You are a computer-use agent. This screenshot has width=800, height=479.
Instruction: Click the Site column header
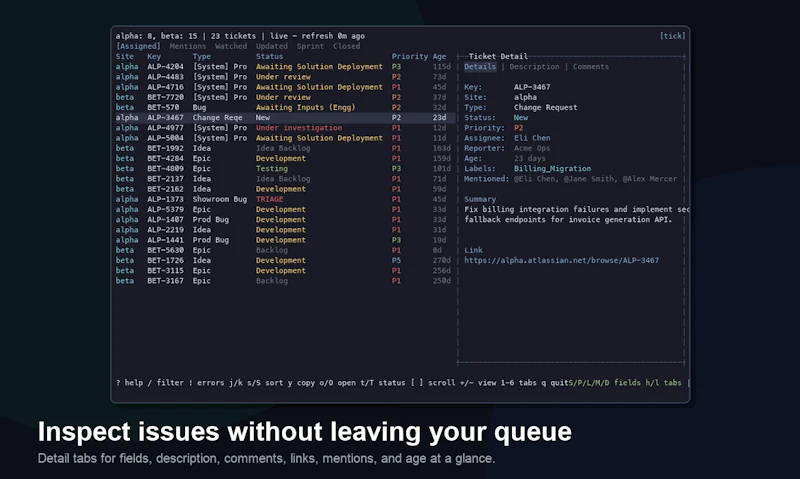(x=124, y=57)
